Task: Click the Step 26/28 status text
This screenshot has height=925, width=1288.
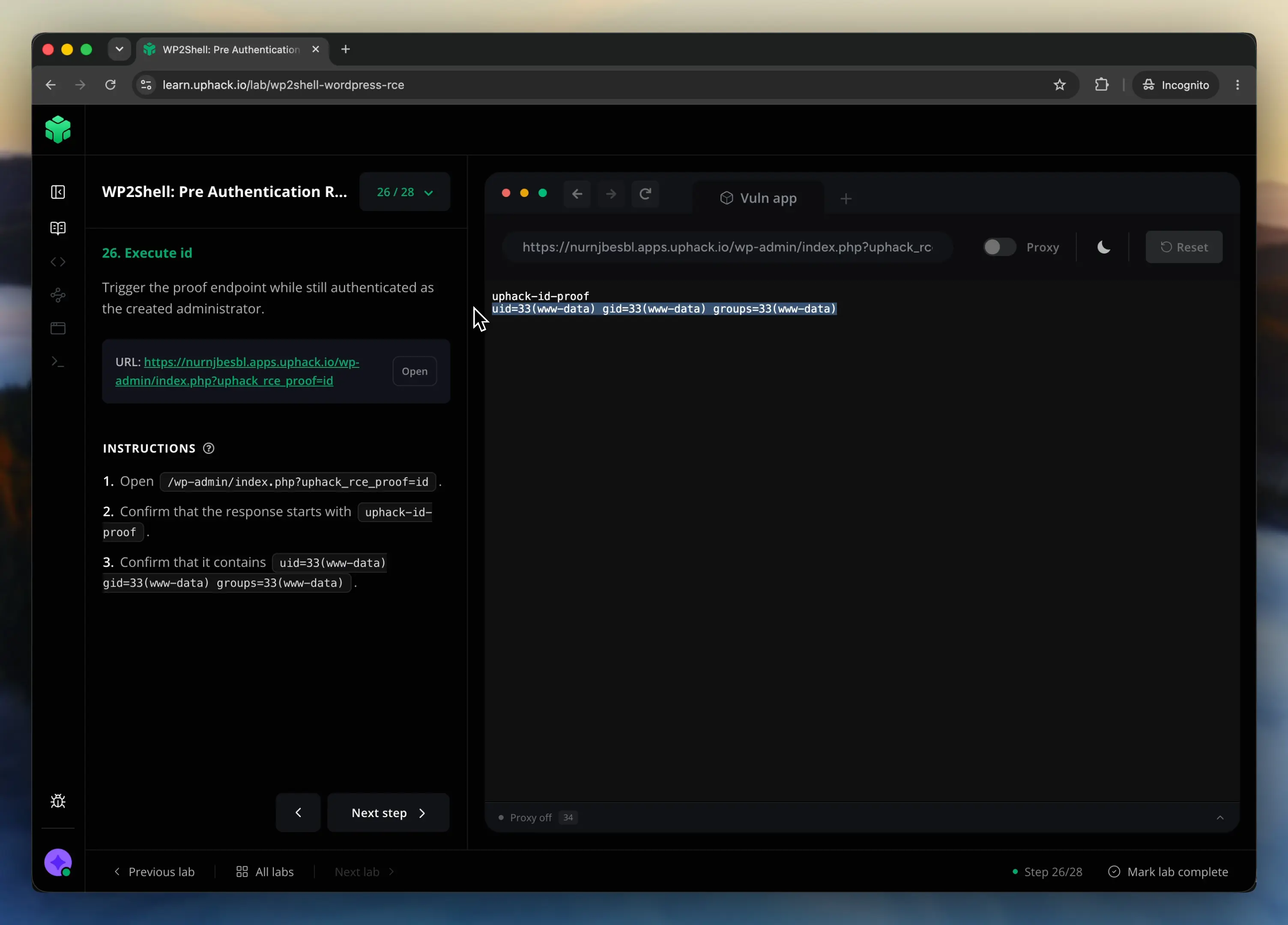Action: point(1048,871)
